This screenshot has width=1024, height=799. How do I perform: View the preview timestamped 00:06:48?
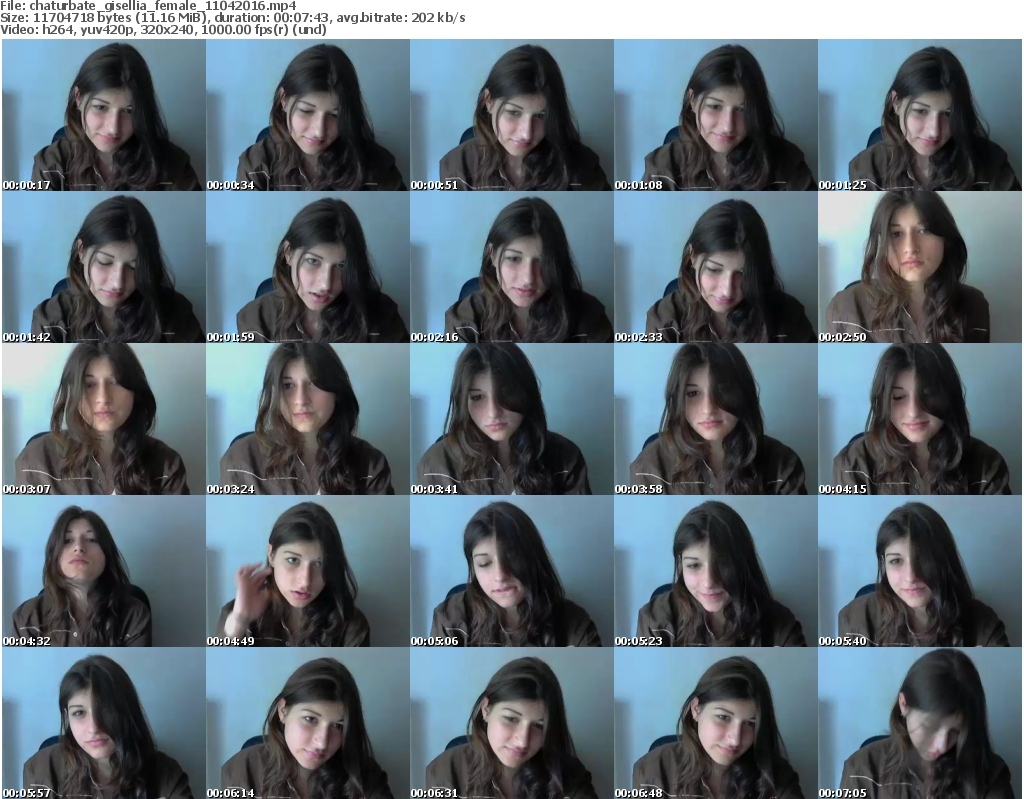point(716,723)
